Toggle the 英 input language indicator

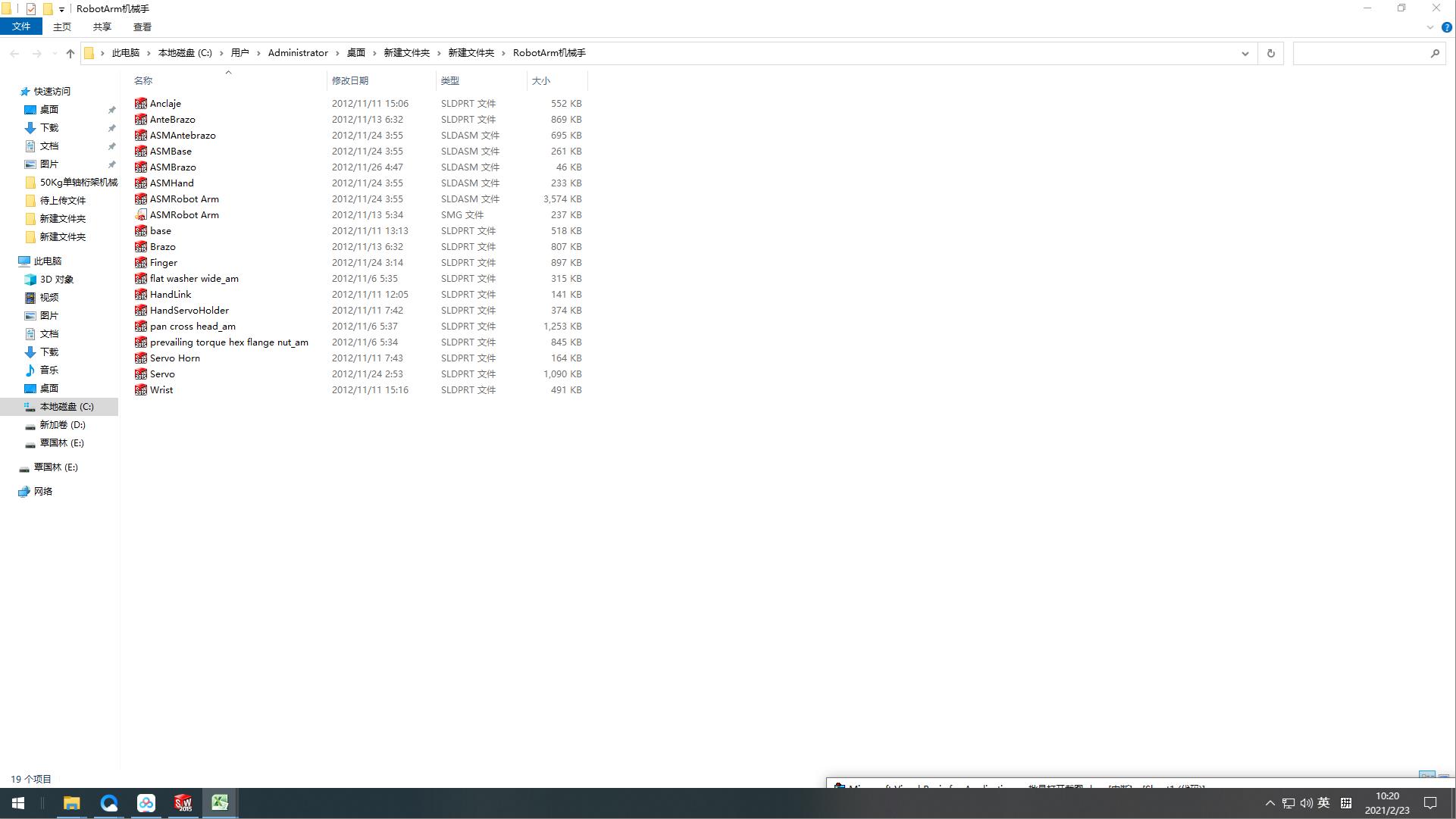pyautogui.click(x=1323, y=803)
